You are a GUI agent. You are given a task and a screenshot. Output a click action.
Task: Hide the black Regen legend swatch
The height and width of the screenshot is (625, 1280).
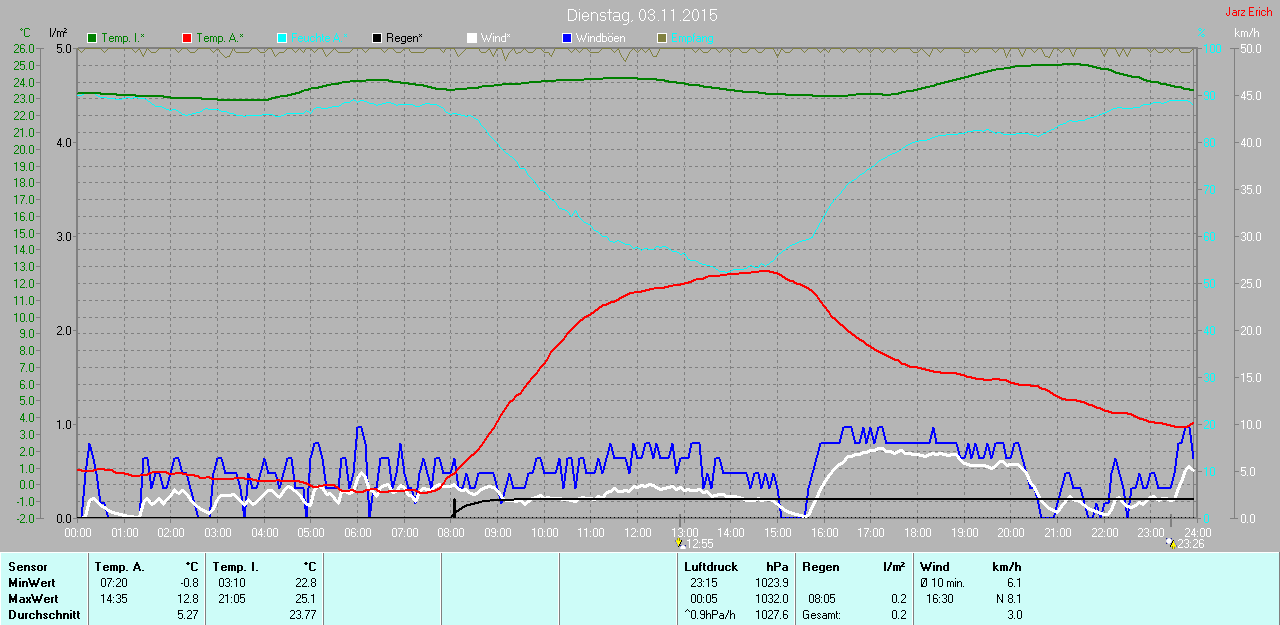[x=377, y=38]
